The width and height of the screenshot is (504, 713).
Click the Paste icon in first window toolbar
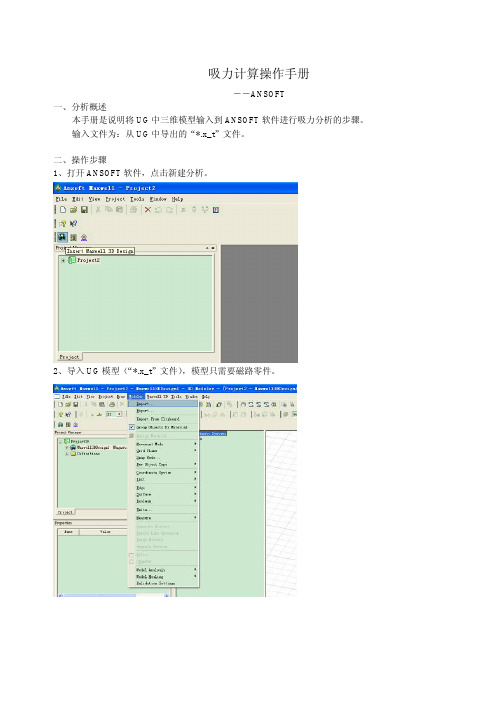click(x=119, y=210)
